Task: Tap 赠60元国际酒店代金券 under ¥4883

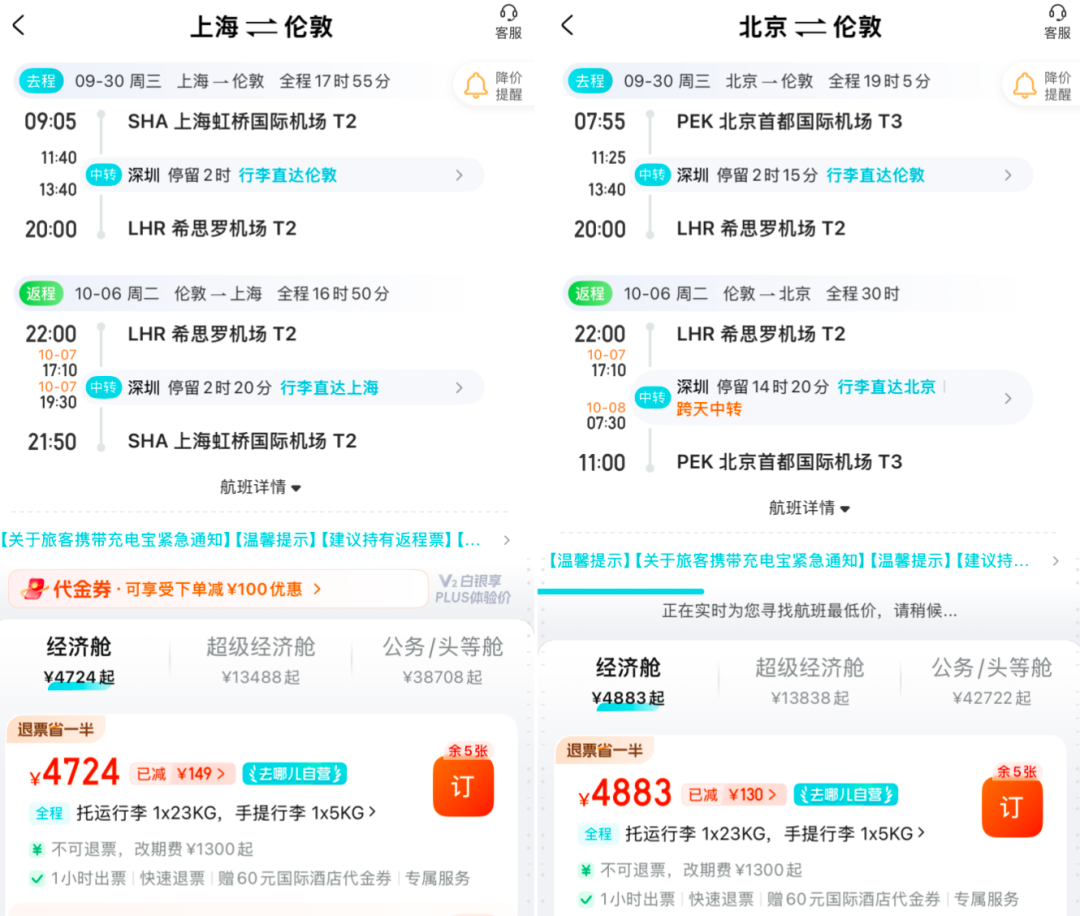Action: [853, 899]
